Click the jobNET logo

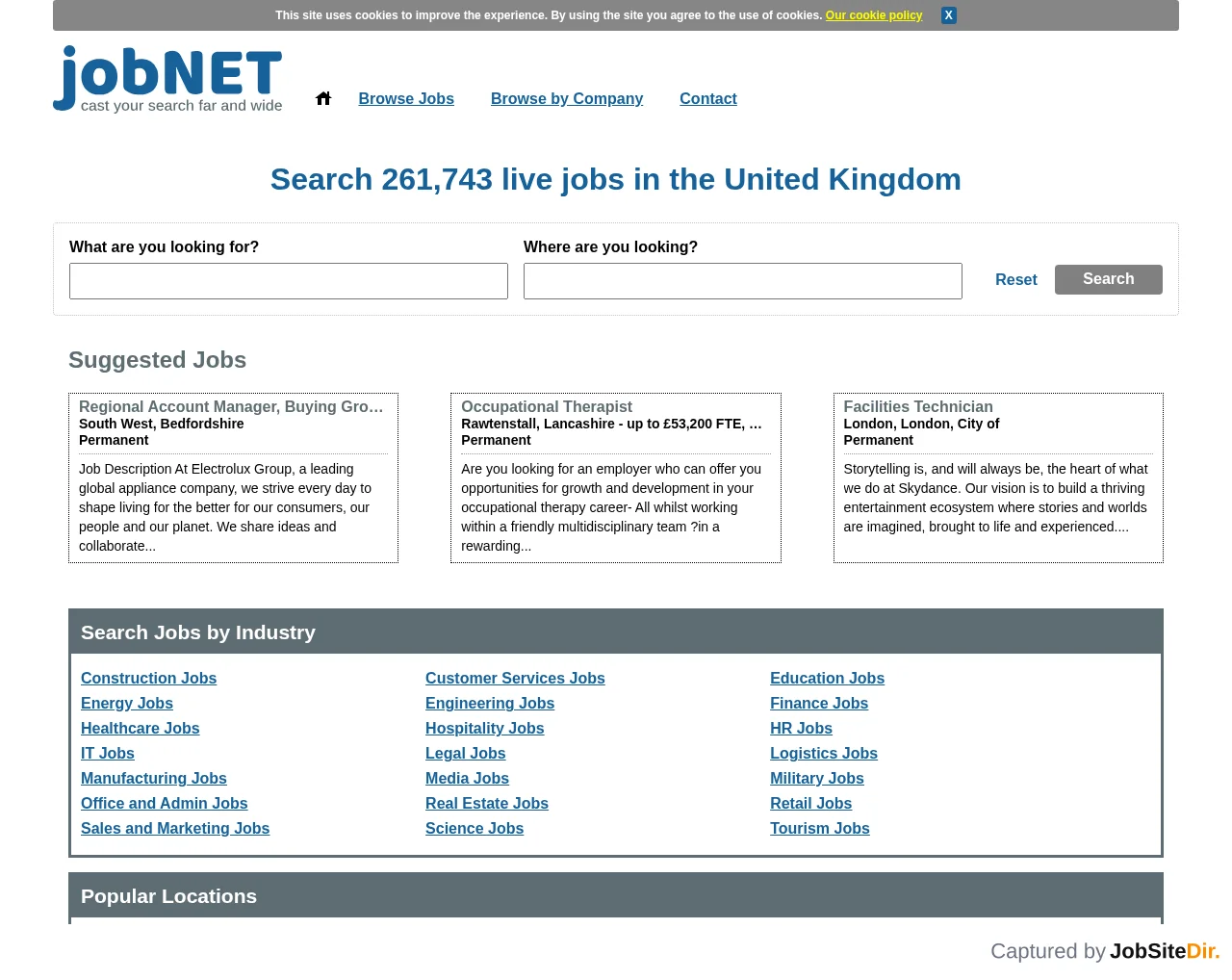(x=167, y=79)
